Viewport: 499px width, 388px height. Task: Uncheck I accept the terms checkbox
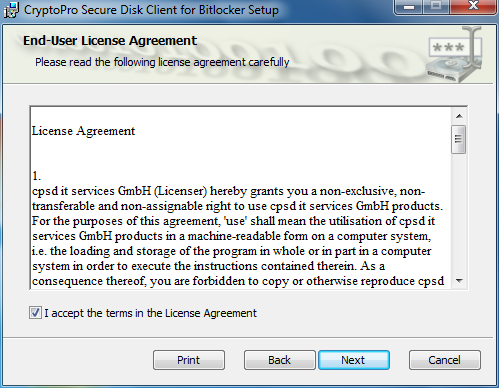(35, 313)
